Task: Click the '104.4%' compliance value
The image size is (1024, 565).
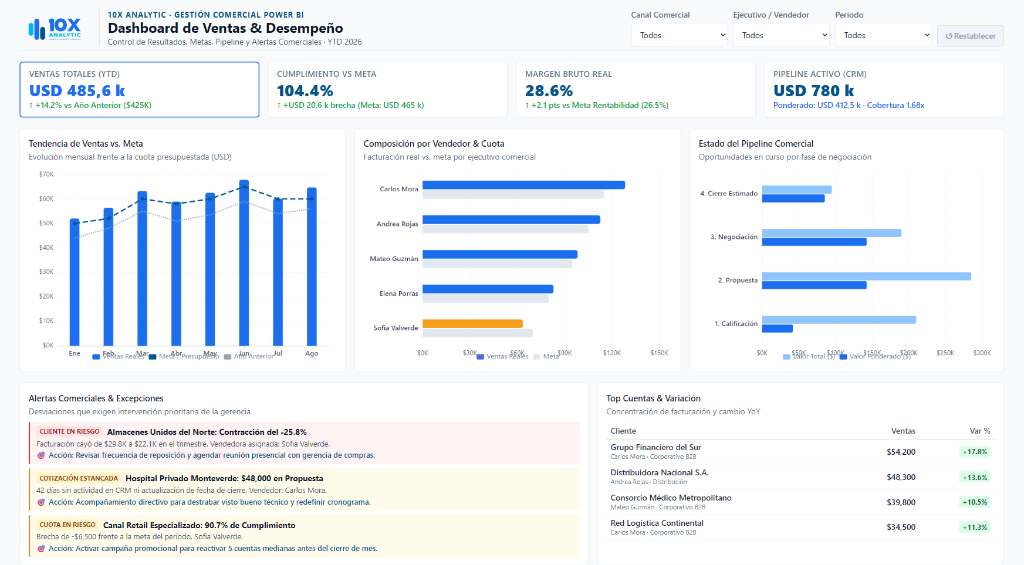Action: 305,91
